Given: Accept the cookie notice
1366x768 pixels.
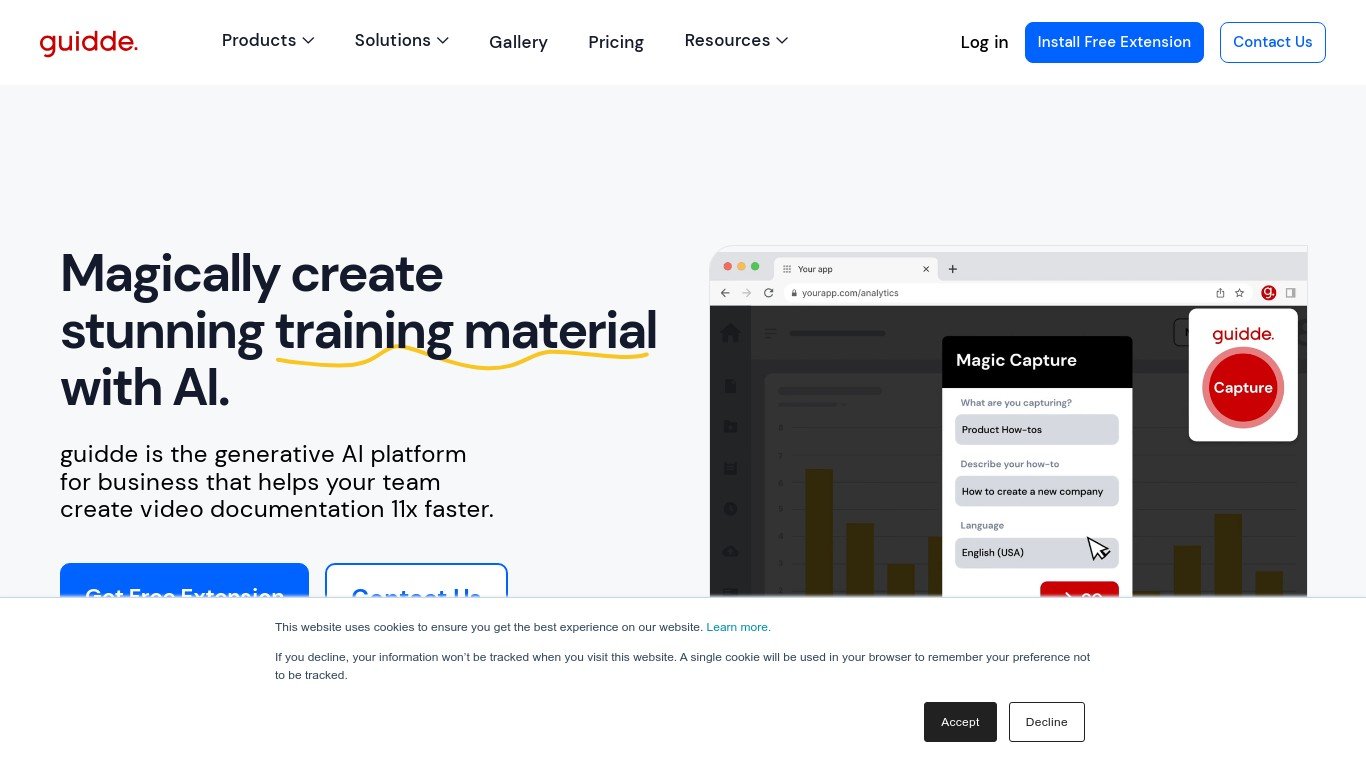Looking at the screenshot, I should pyautogui.click(x=960, y=722).
